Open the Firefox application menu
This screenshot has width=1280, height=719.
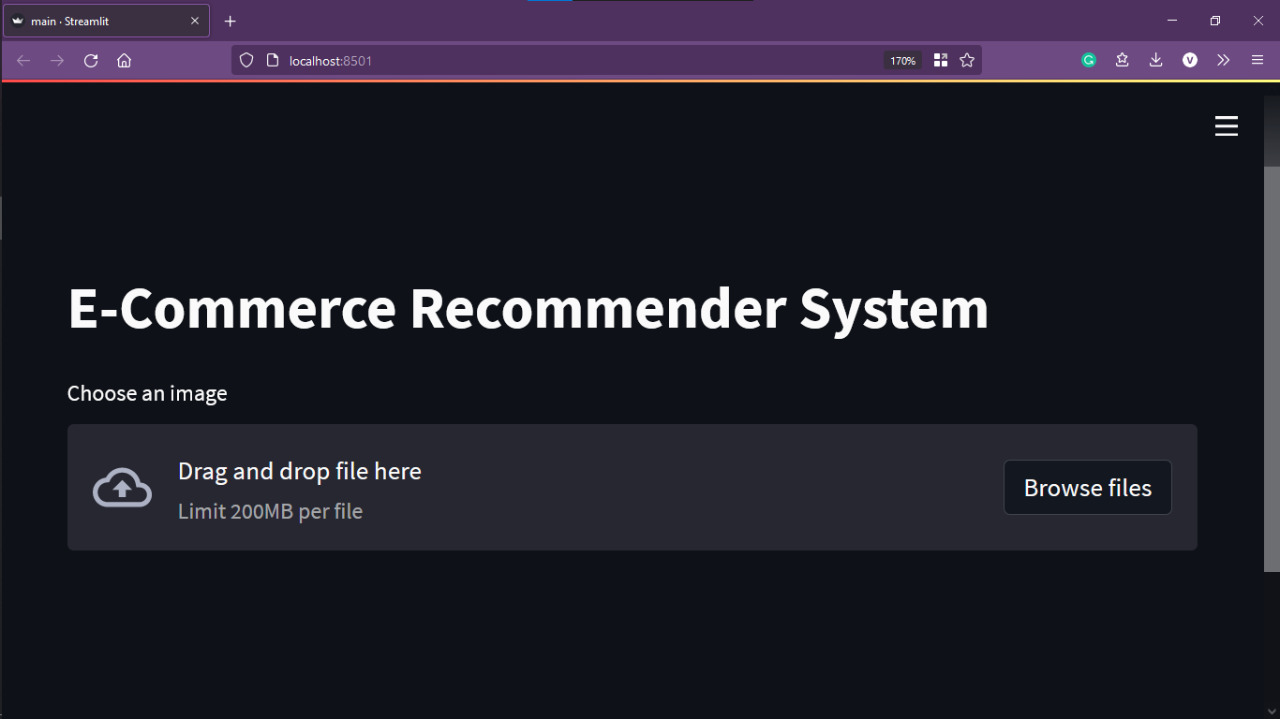pos(1257,60)
